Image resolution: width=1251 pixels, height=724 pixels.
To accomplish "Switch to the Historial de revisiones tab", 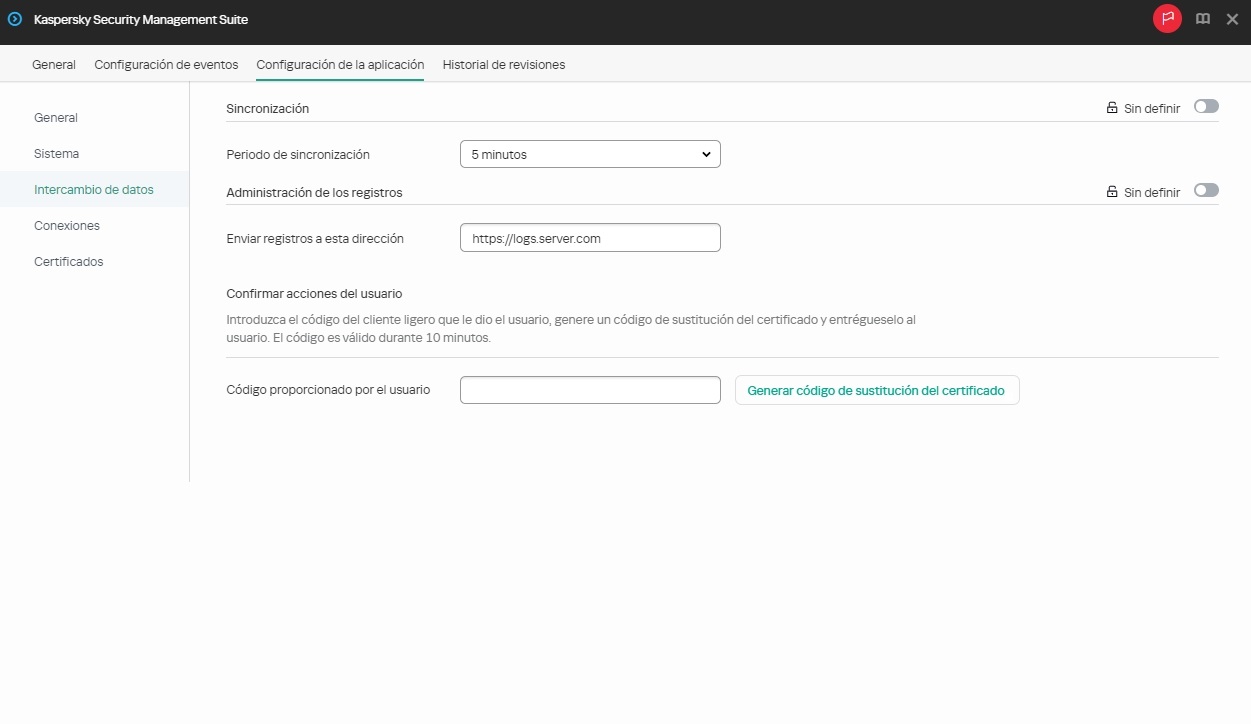I will click(x=504, y=64).
